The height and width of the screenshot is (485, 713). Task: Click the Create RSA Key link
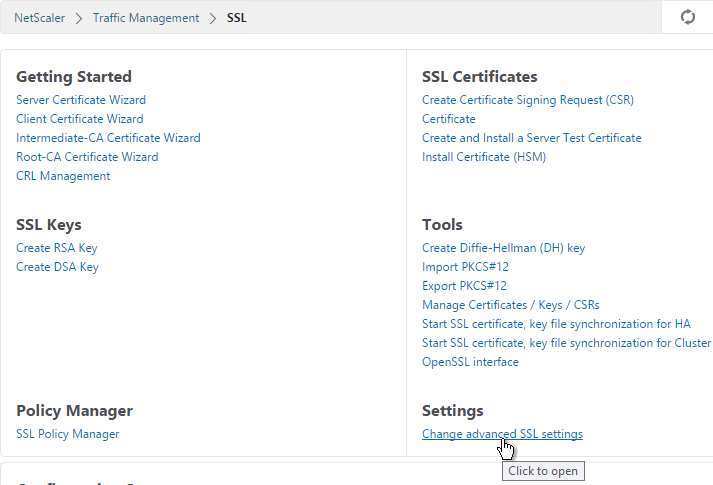[57, 248]
